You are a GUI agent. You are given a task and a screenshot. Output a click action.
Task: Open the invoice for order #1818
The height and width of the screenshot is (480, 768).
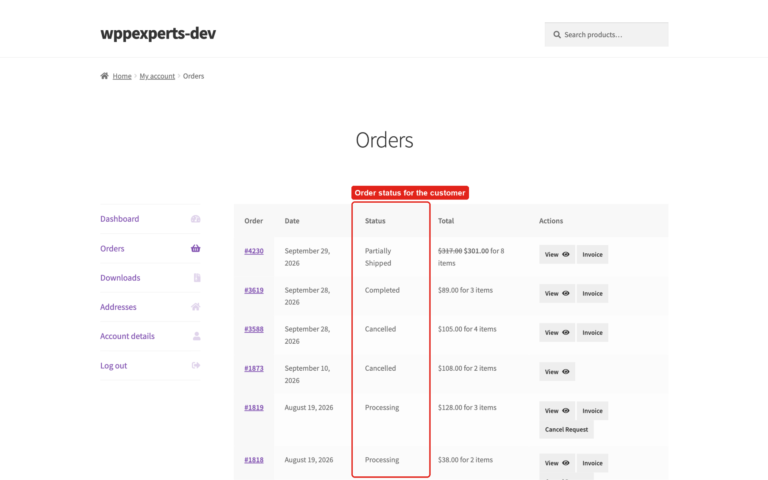pyautogui.click(x=592, y=463)
